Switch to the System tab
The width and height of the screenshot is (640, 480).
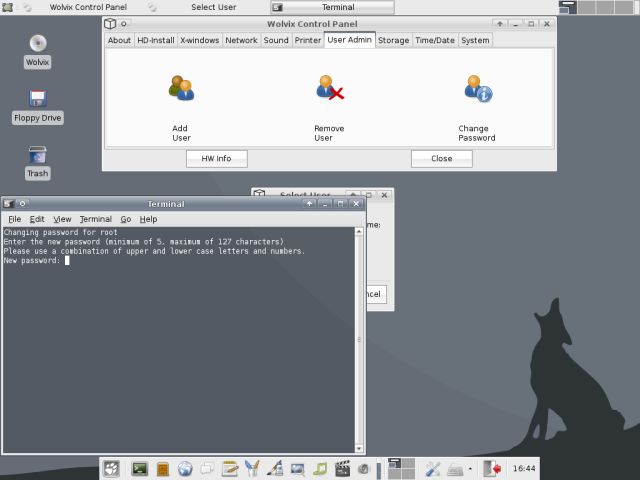pos(475,40)
